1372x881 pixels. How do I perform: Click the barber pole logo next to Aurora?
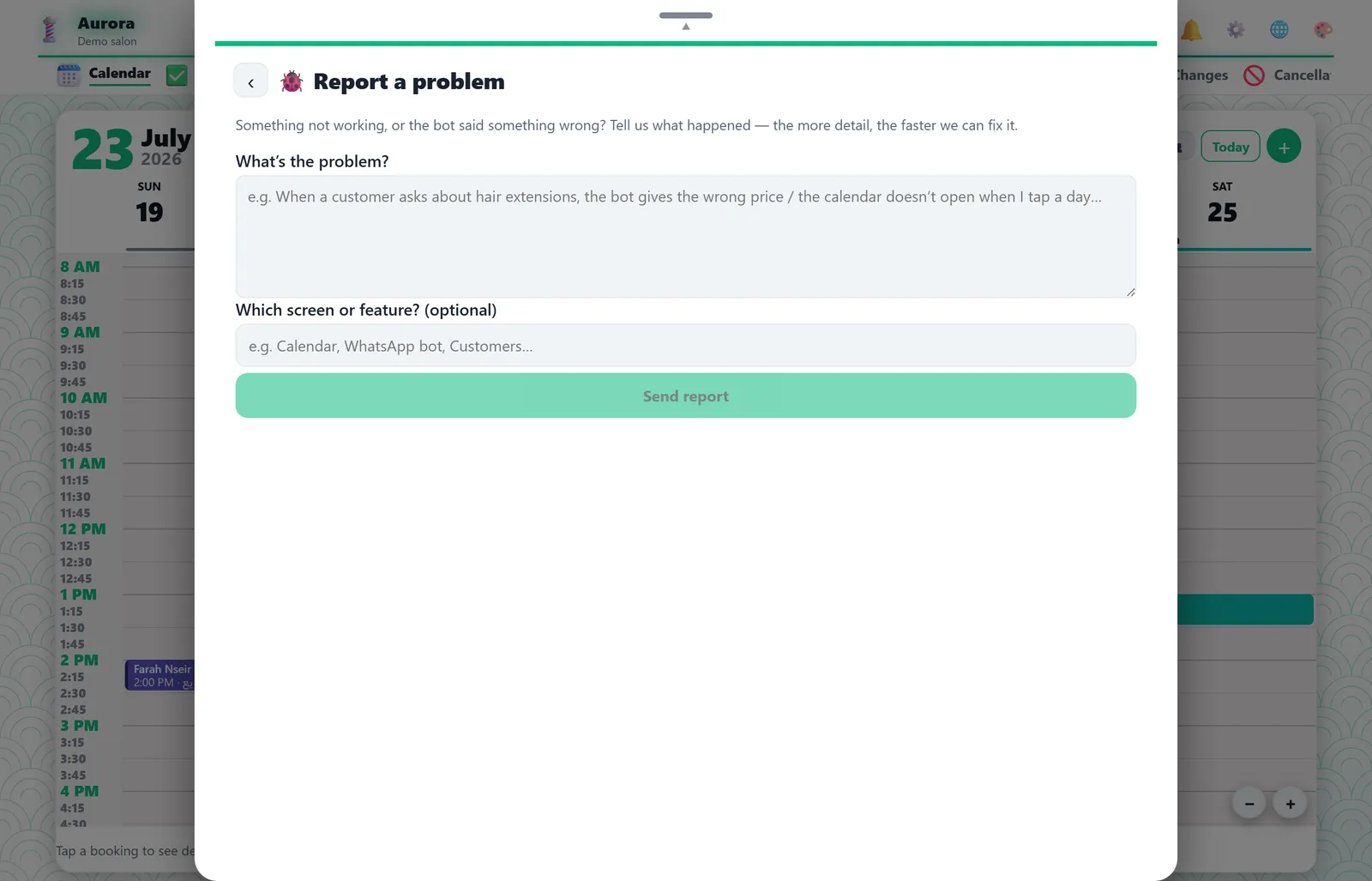coord(50,30)
